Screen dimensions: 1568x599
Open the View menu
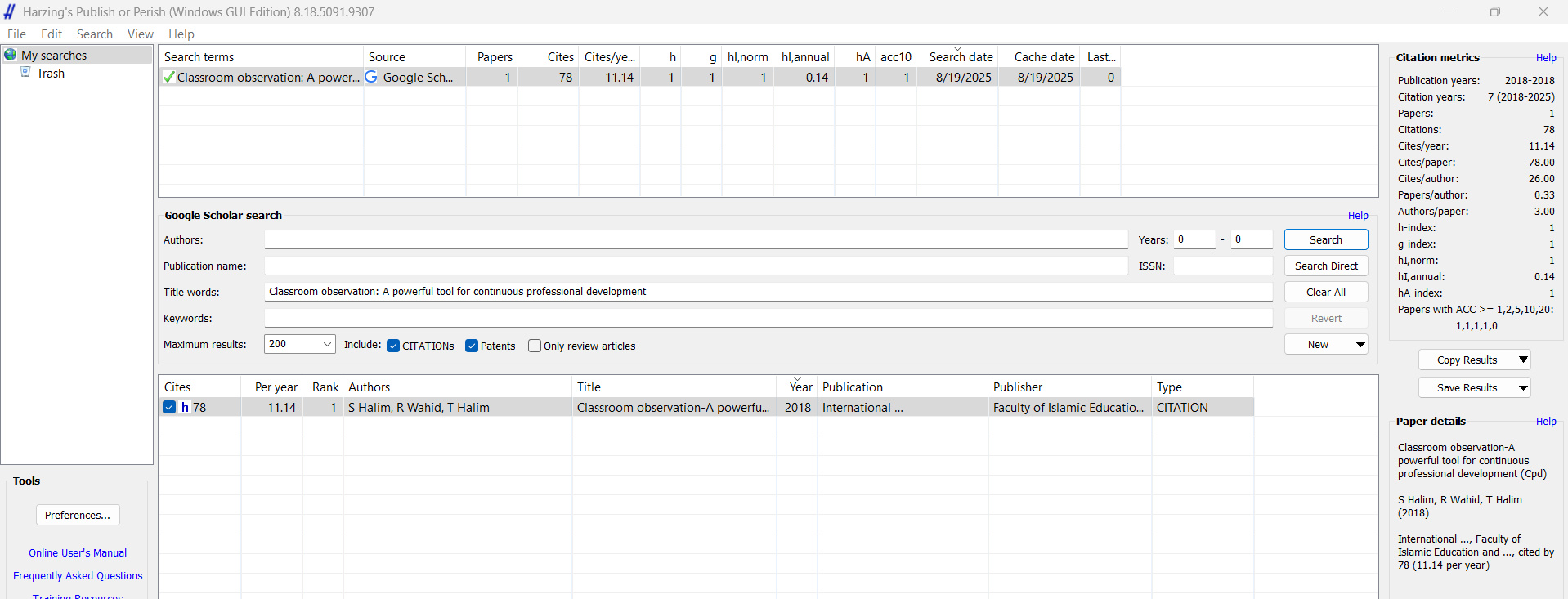pyautogui.click(x=141, y=34)
